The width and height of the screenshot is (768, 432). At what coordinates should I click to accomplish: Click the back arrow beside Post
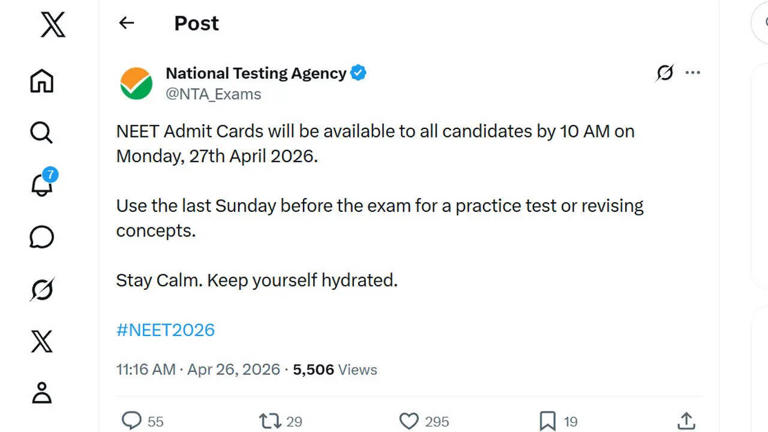126,23
